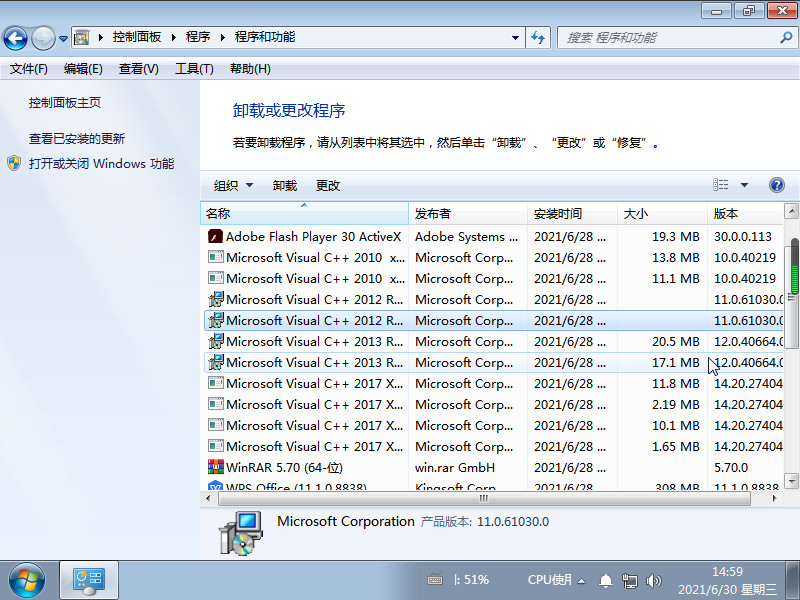Go back with the blue back arrow
The width and height of the screenshot is (800, 600).
15,38
